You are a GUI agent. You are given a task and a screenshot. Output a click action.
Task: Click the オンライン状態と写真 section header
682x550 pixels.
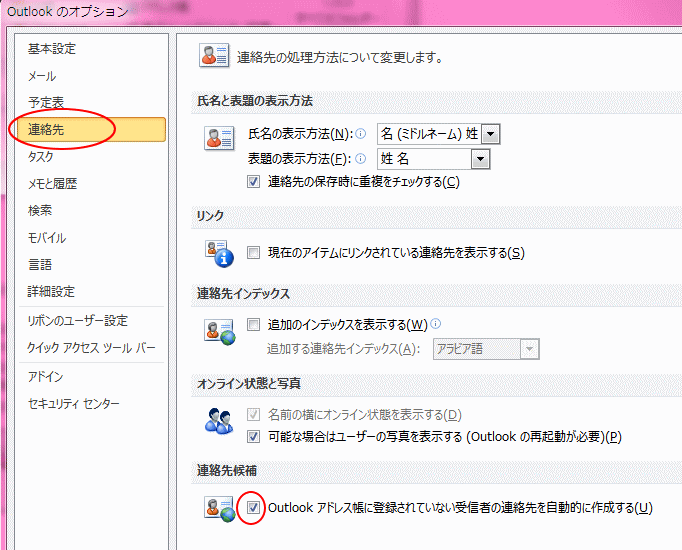[x=249, y=383]
